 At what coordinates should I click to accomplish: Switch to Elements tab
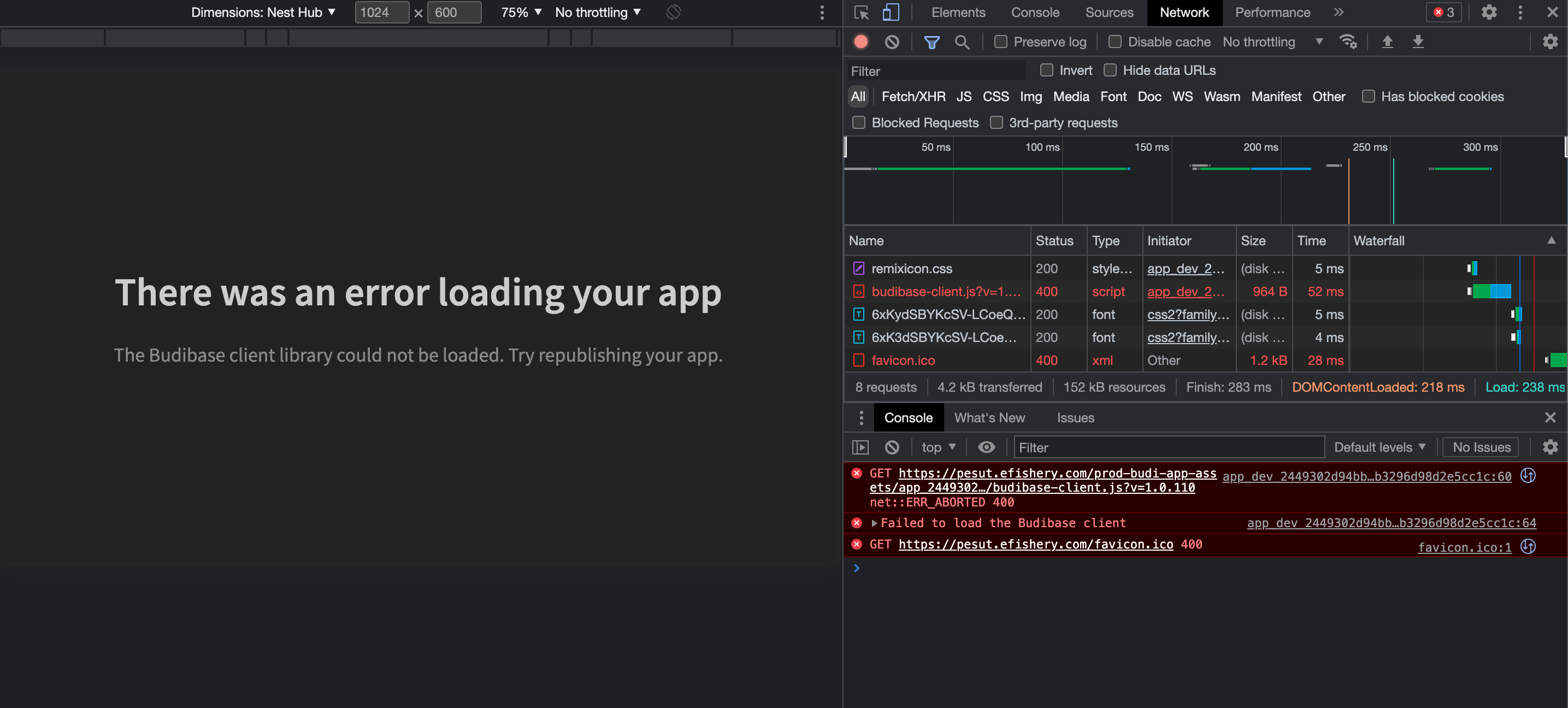tap(958, 12)
